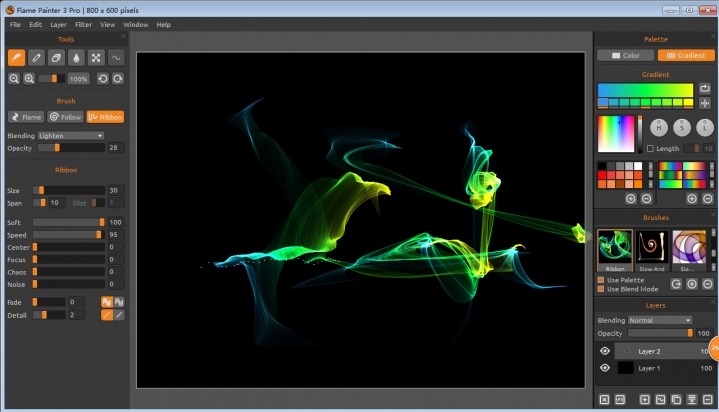Screen dimensions: 719x412
Task: Click the redo arrow icon
Action: coord(118,78)
